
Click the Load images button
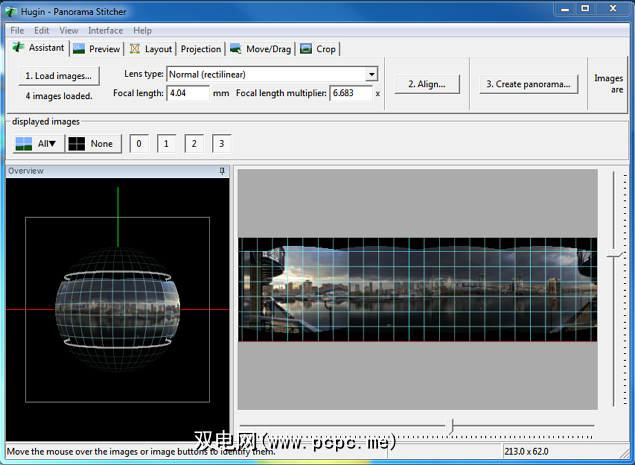pos(58,76)
